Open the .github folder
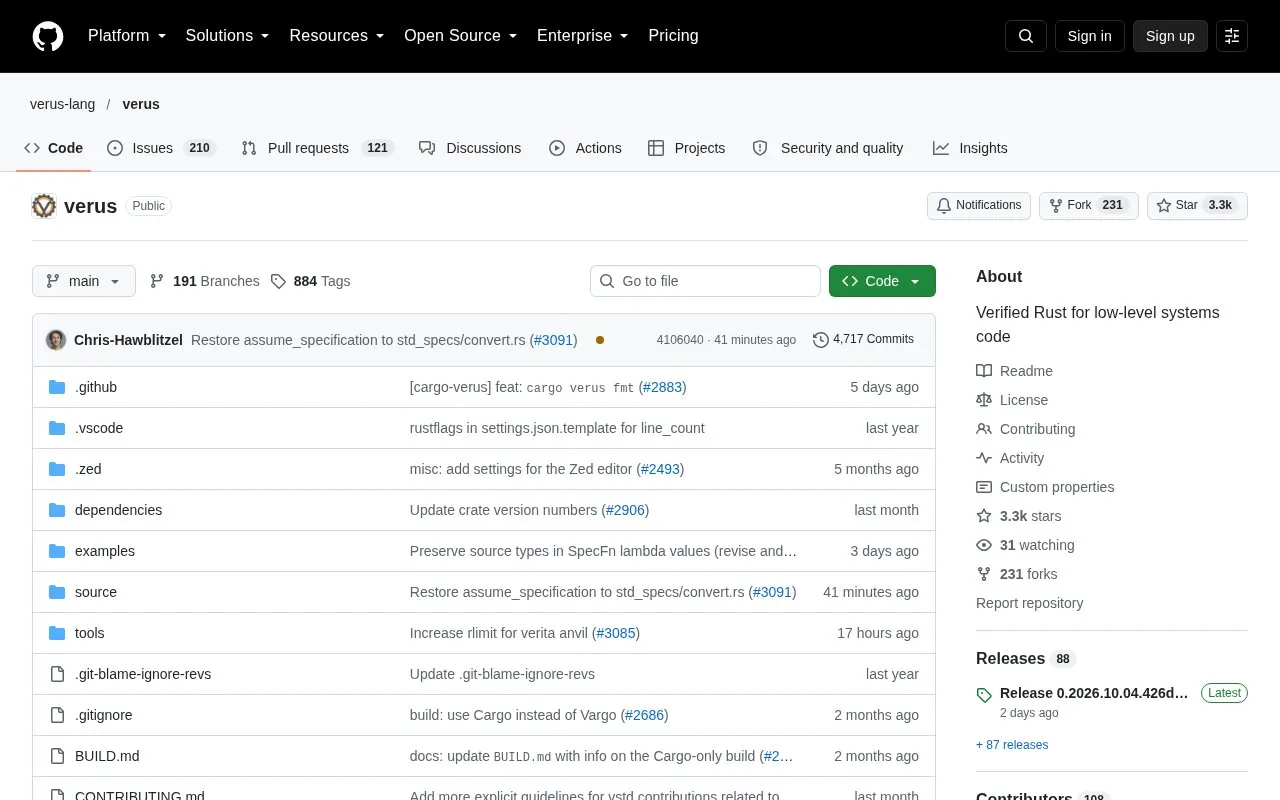Viewport: 1280px width, 800px height. [x=96, y=387]
